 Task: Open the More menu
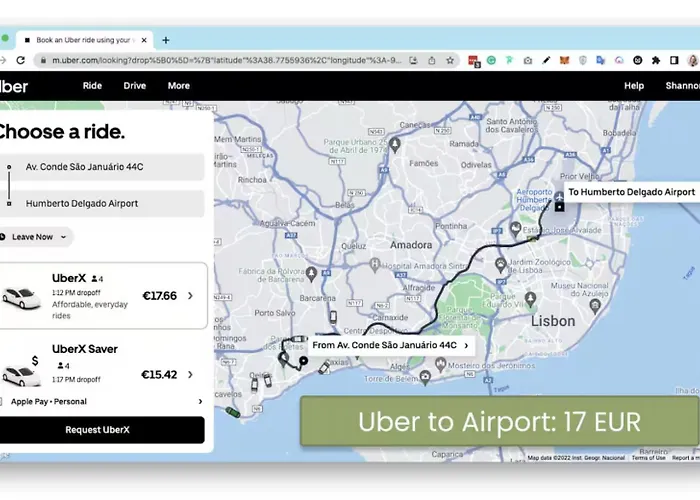pos(179,86)
